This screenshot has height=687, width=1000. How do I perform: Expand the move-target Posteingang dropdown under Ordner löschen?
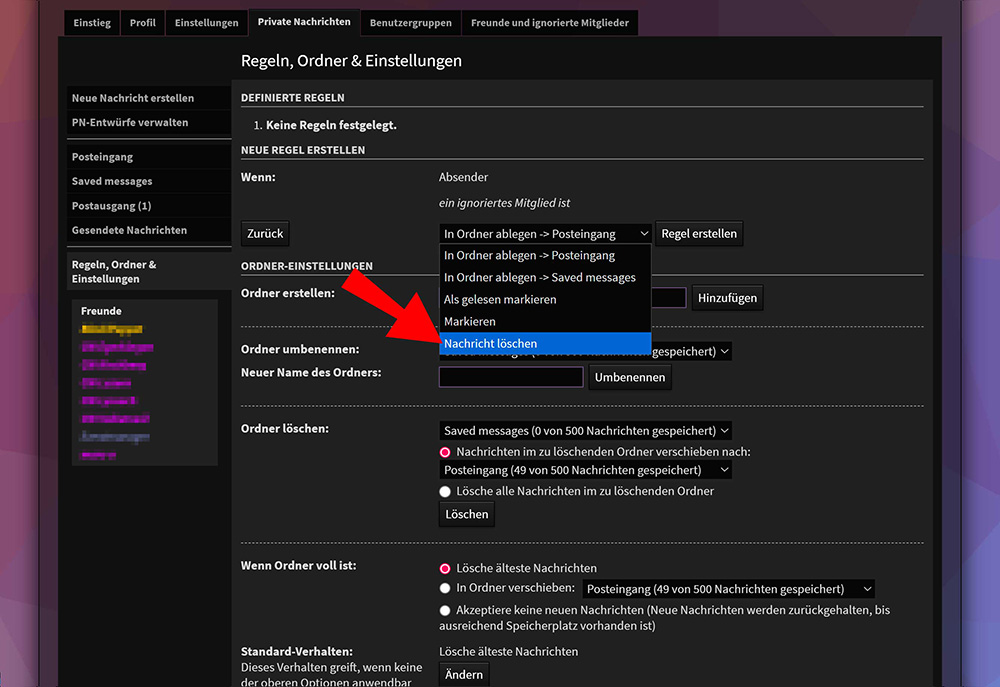point(586,470)
